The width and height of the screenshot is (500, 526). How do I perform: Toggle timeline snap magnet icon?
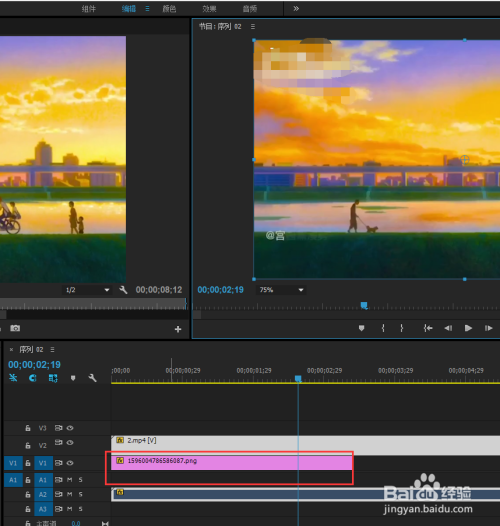pyautogui.click(x=33, y=378)
